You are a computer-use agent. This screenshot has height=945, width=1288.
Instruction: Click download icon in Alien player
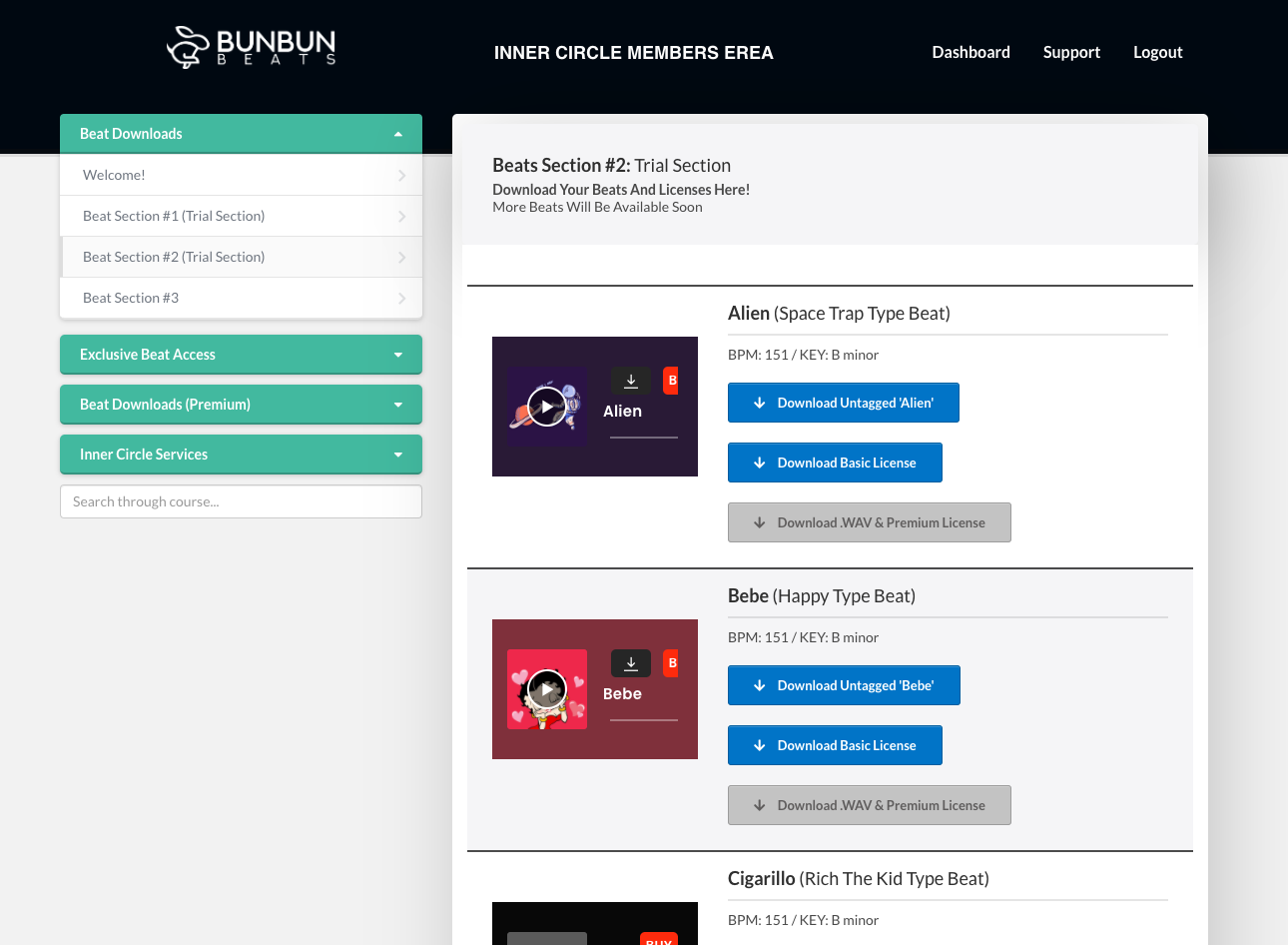(x=631, y=381)
